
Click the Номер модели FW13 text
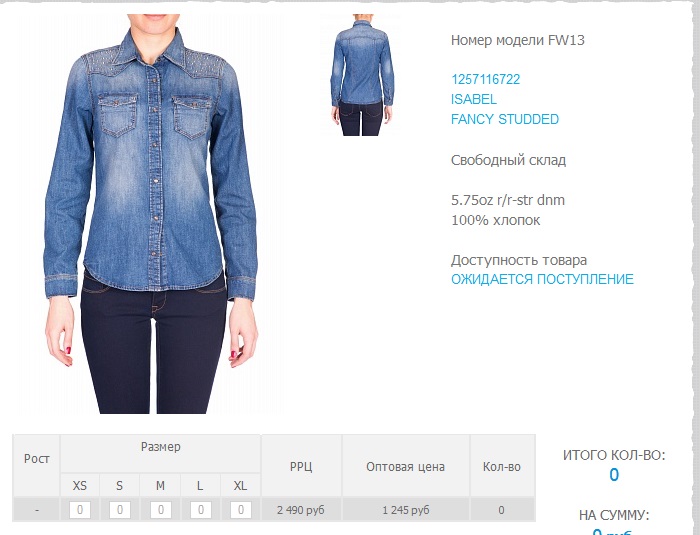(x=517, y=40)
